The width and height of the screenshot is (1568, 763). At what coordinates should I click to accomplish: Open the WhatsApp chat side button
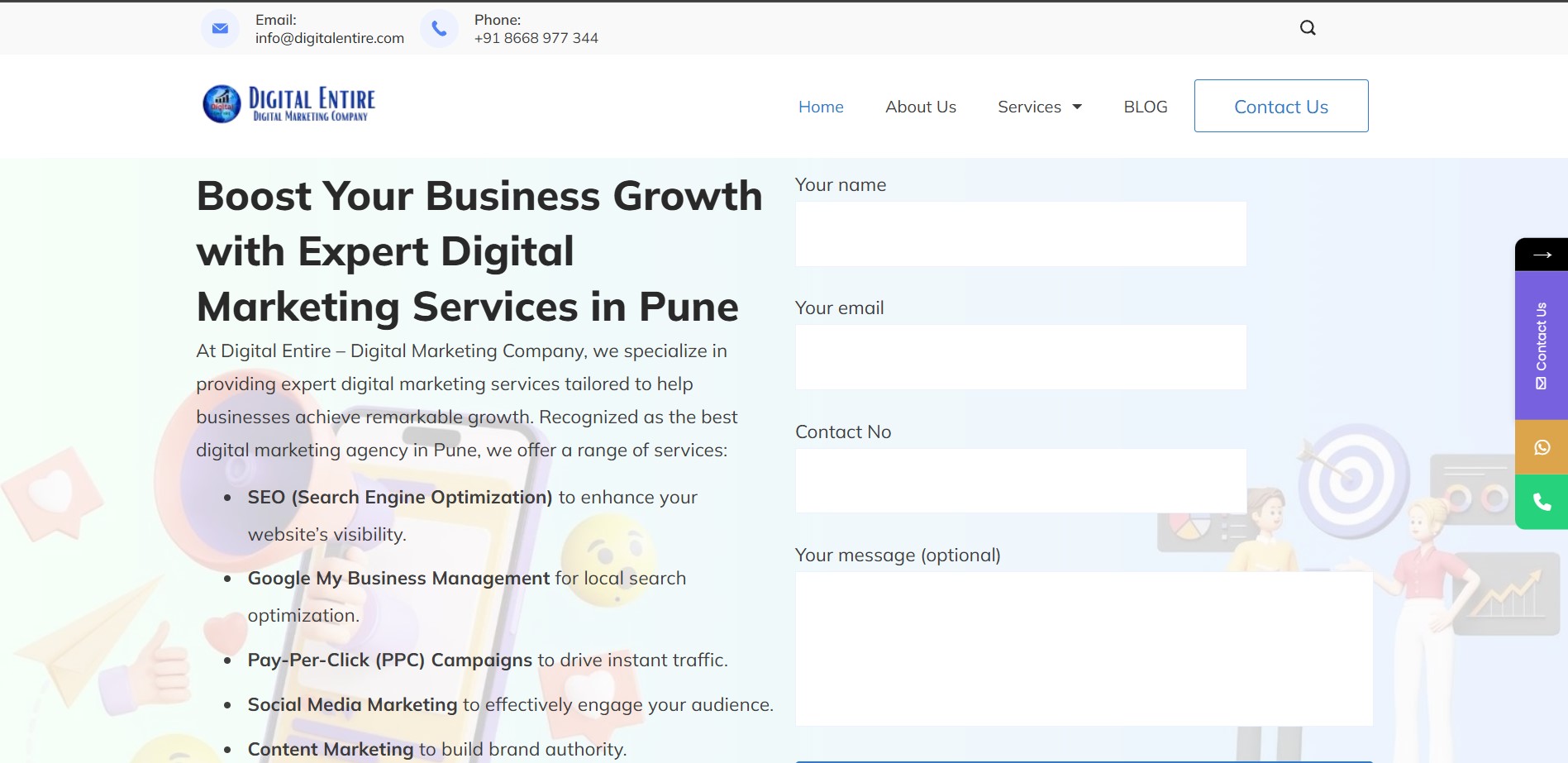[1542, 447]
